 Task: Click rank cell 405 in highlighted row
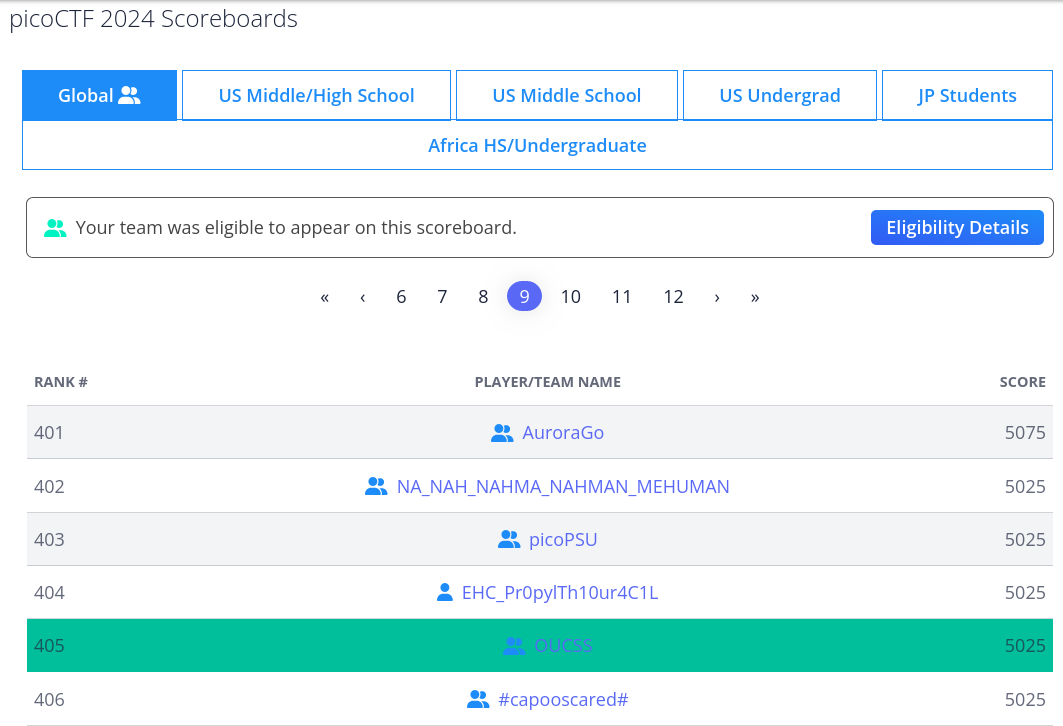pyautogui.click(x=49, y=645)
